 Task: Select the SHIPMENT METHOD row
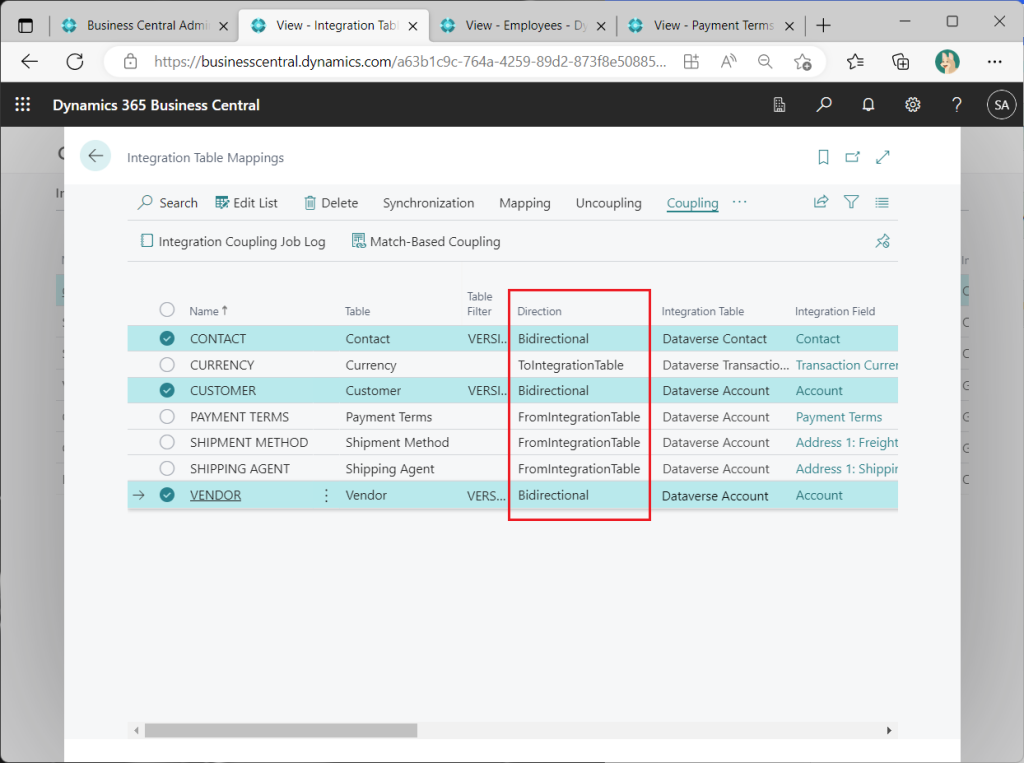(167, 442)
